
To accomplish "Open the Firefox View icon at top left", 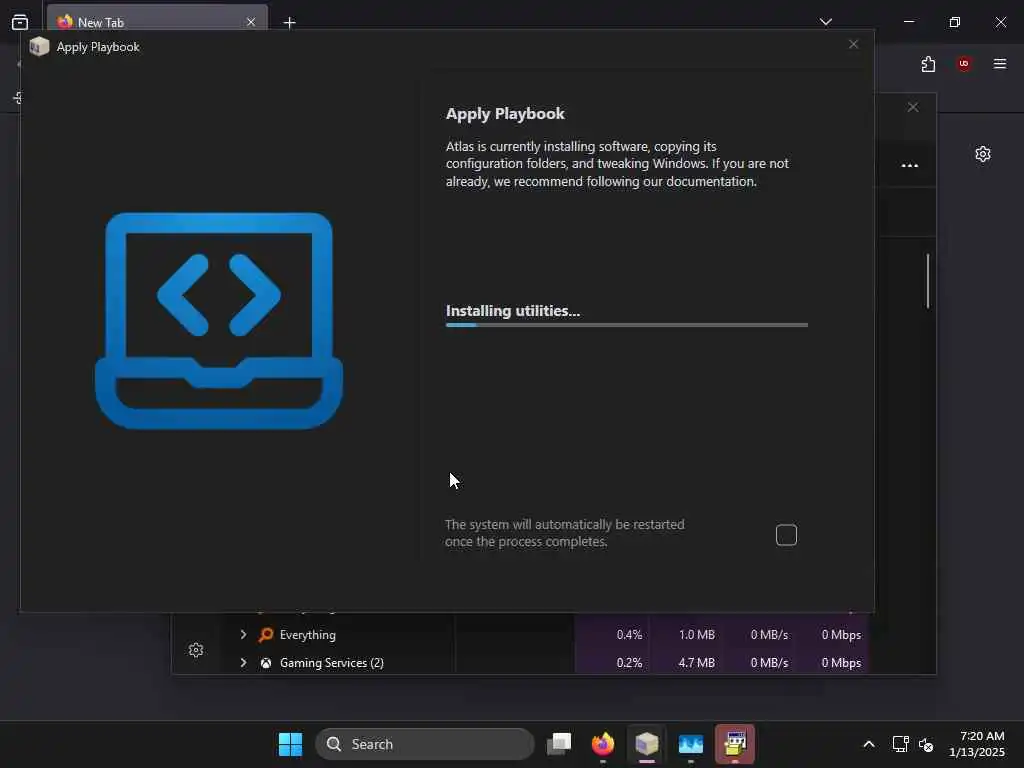I will pyautogui.click(x=20, y=22).
